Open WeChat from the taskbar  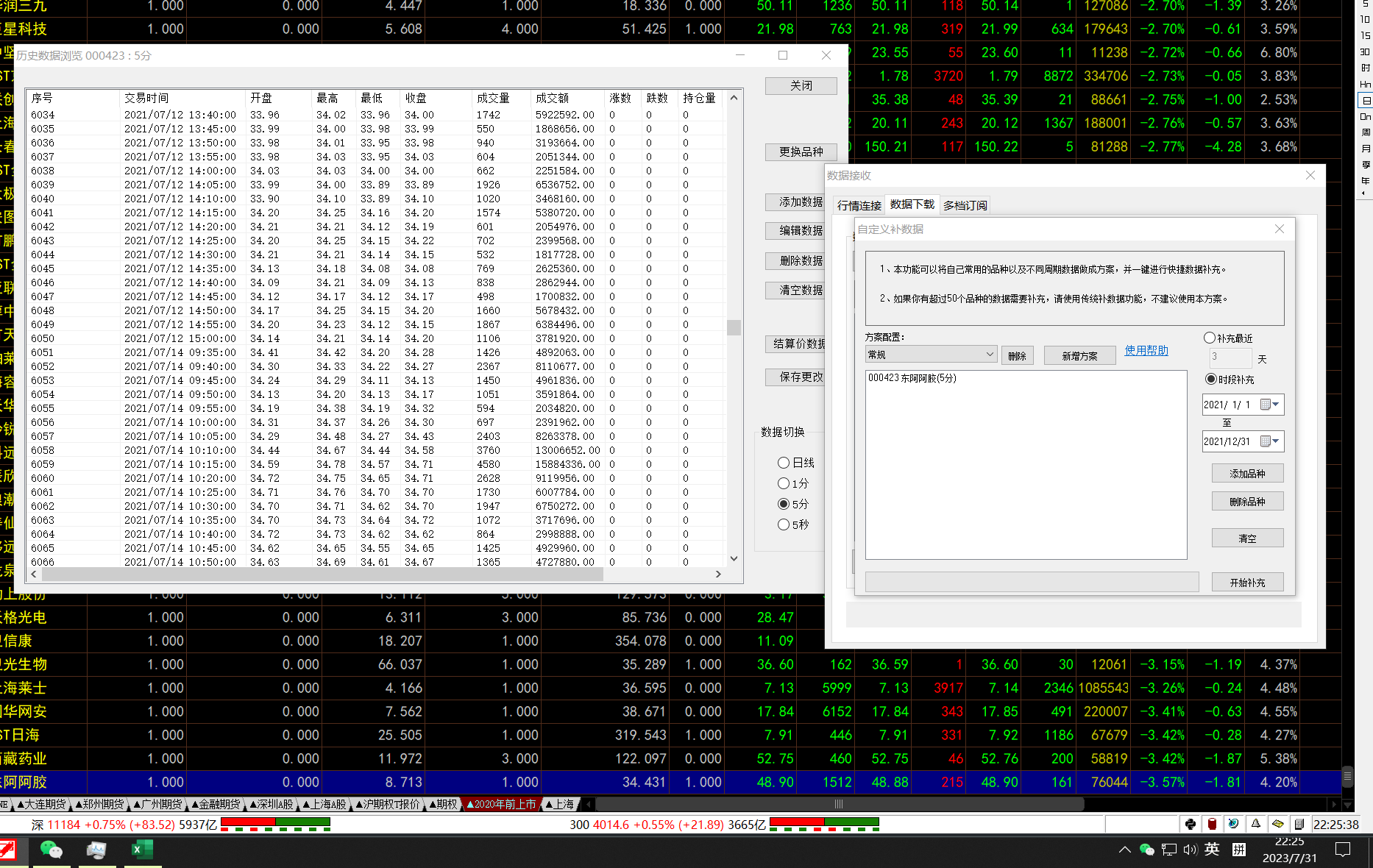coord(51,850)
